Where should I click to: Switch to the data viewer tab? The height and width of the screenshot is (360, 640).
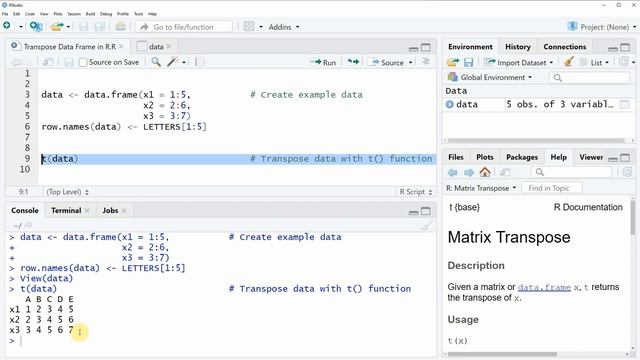click(156, 47)
